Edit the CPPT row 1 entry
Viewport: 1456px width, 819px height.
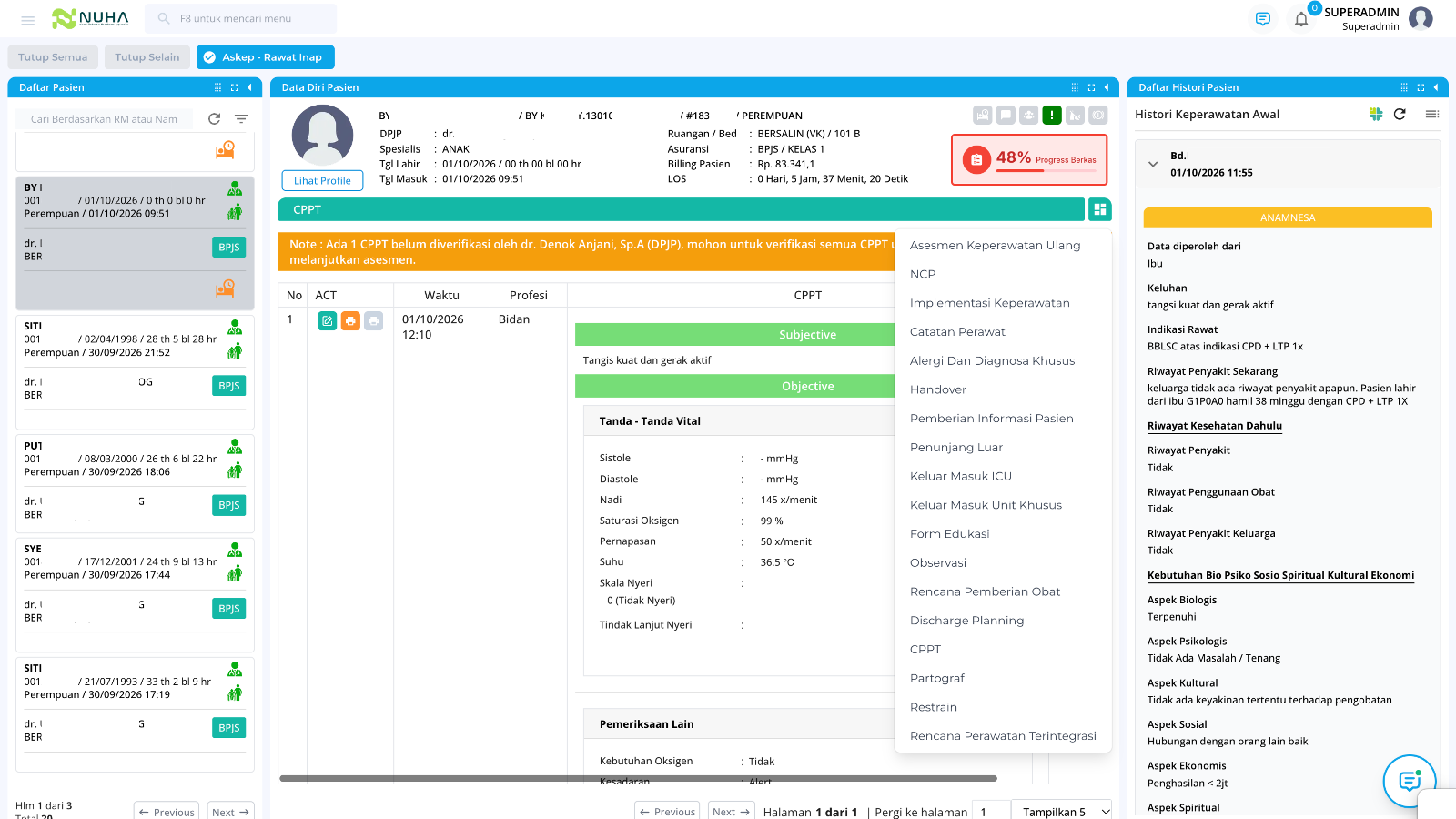[x=327, y=320]
